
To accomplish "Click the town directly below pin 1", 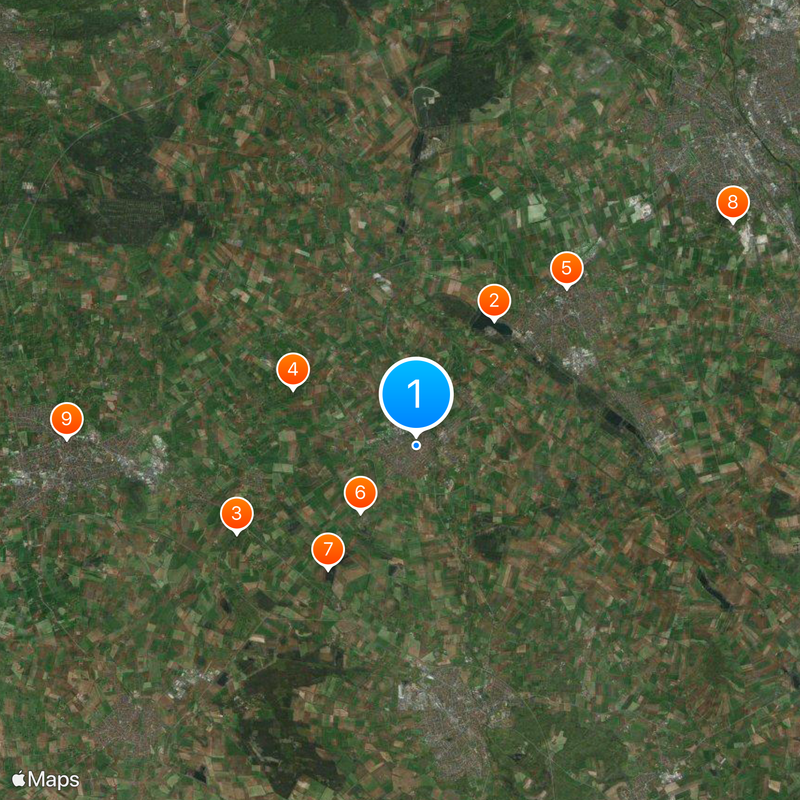I will 414,458.
